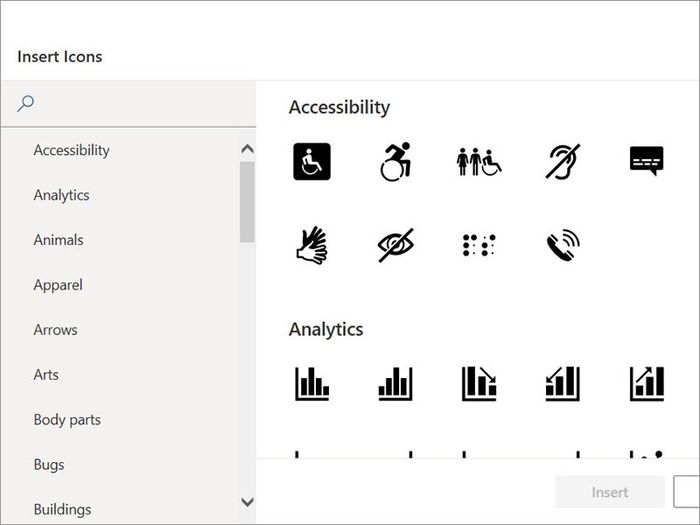Select the bar chart with downward trend arrow
Screen dimensions: 700x525
point(479,383)
